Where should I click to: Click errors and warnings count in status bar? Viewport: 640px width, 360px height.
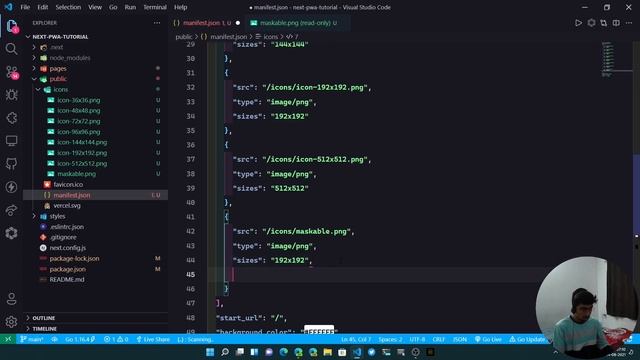116,339
